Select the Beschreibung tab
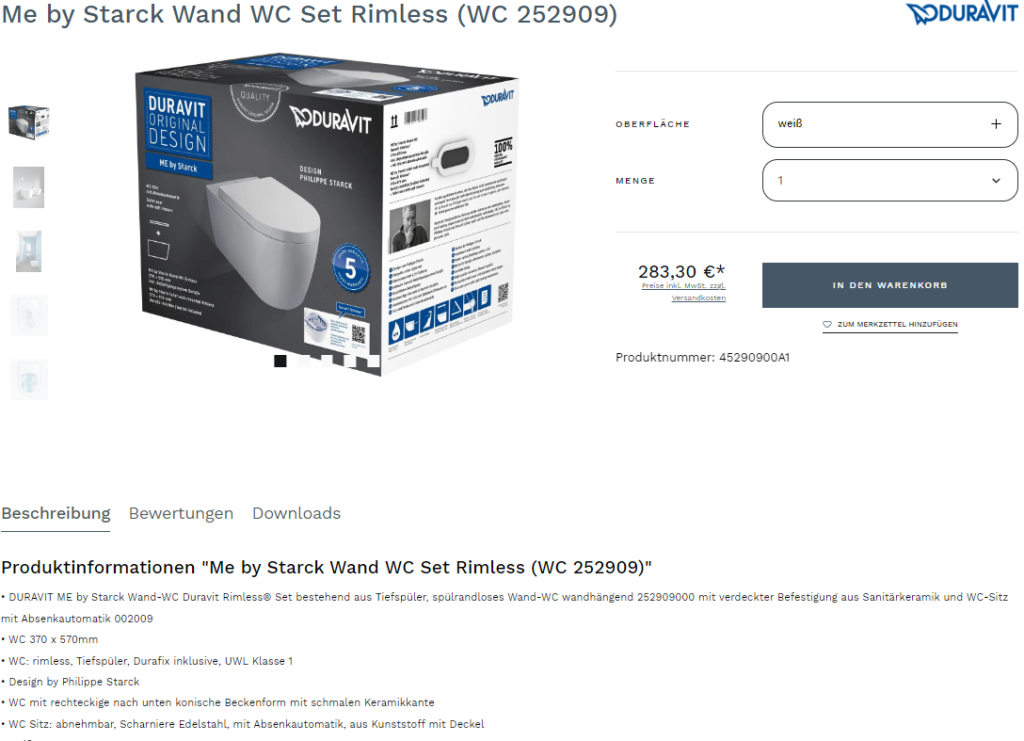The width and height of the screenshot is (1024, 741). pos(56,514)
